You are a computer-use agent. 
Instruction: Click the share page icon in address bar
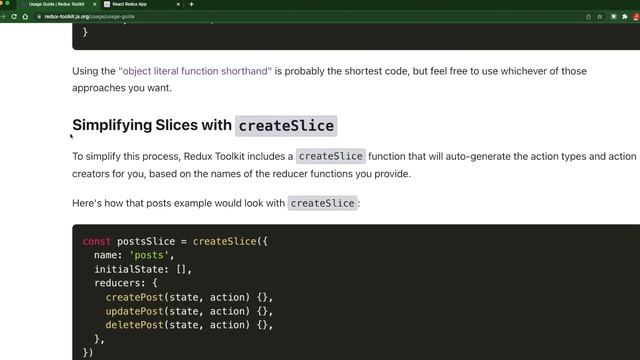coord(588,16)
